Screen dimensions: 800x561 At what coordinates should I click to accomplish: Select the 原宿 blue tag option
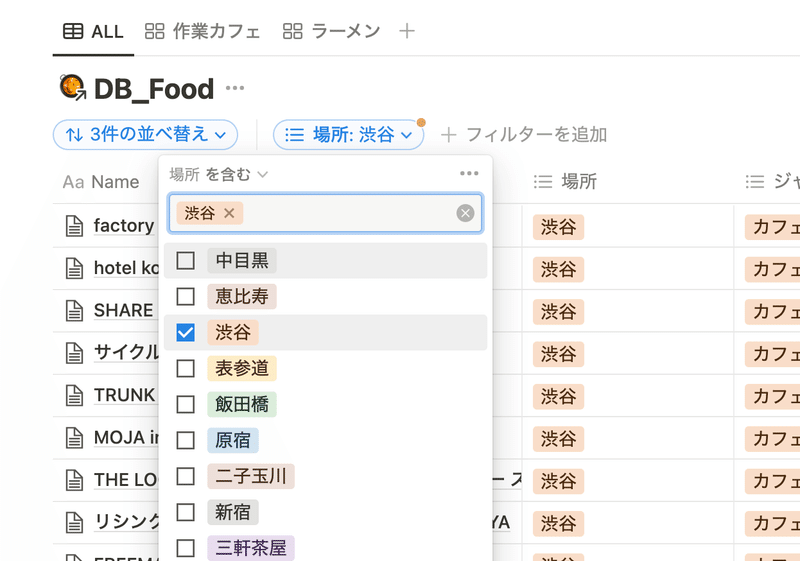232,440
